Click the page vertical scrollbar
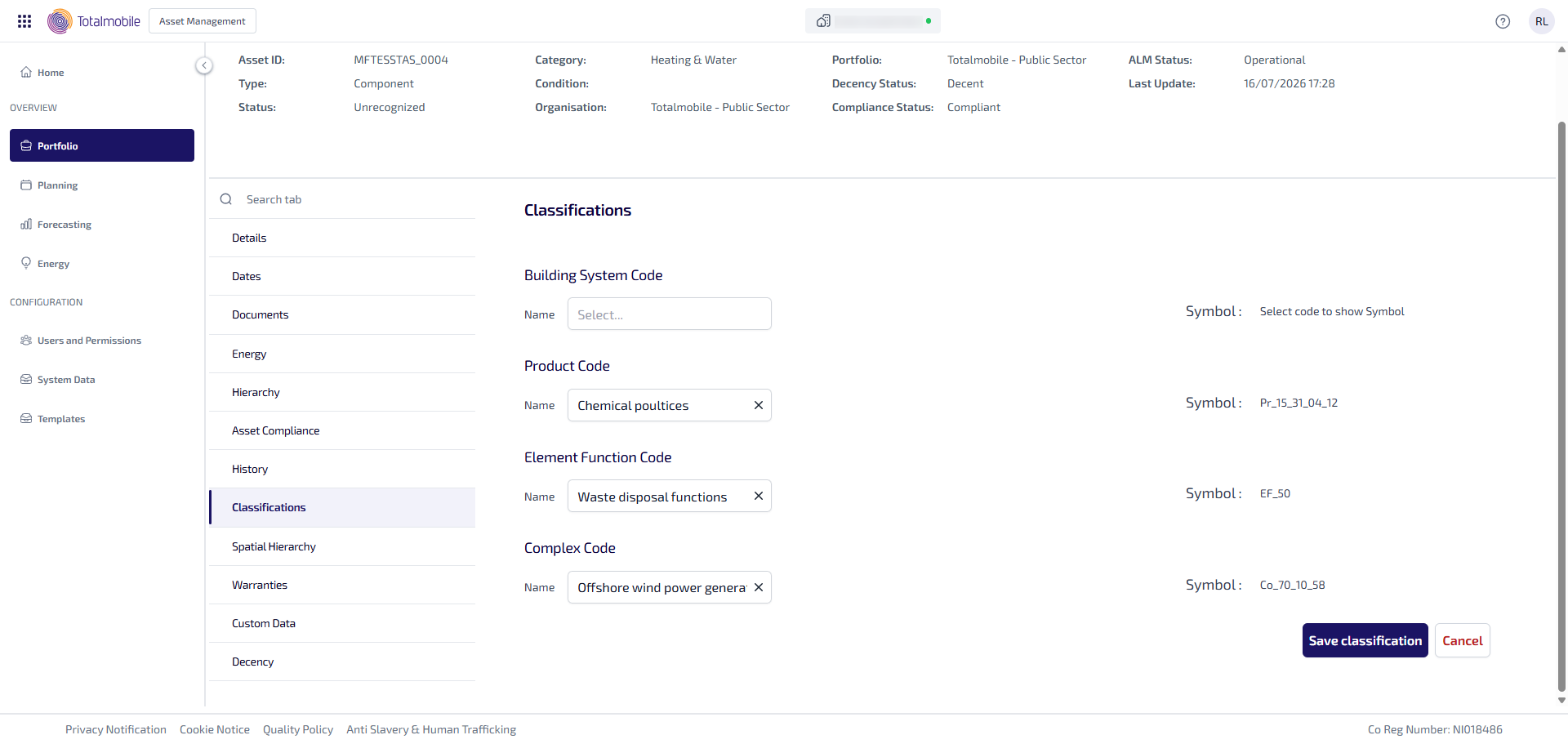This screenshot has height=744, width=1568. pyautogui.click(x=1561, y=406)
